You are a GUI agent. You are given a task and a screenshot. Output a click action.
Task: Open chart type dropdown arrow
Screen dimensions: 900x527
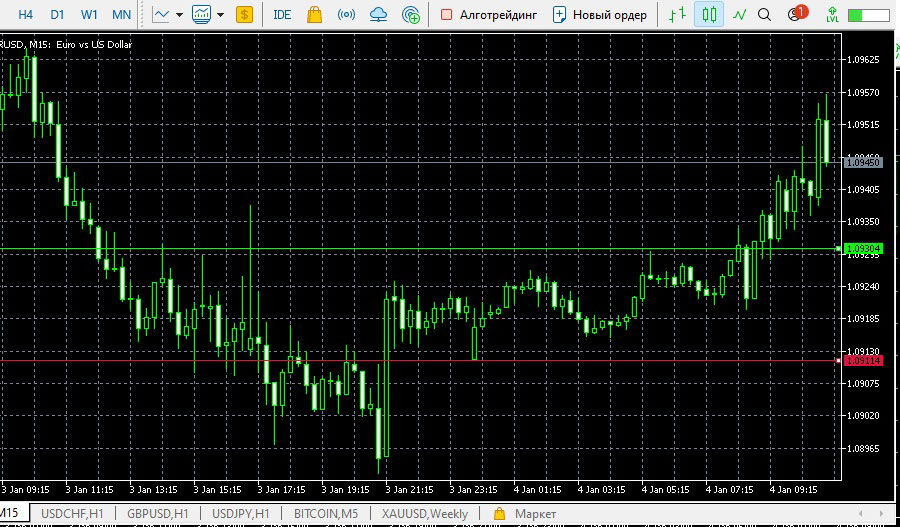click(179, 15)
